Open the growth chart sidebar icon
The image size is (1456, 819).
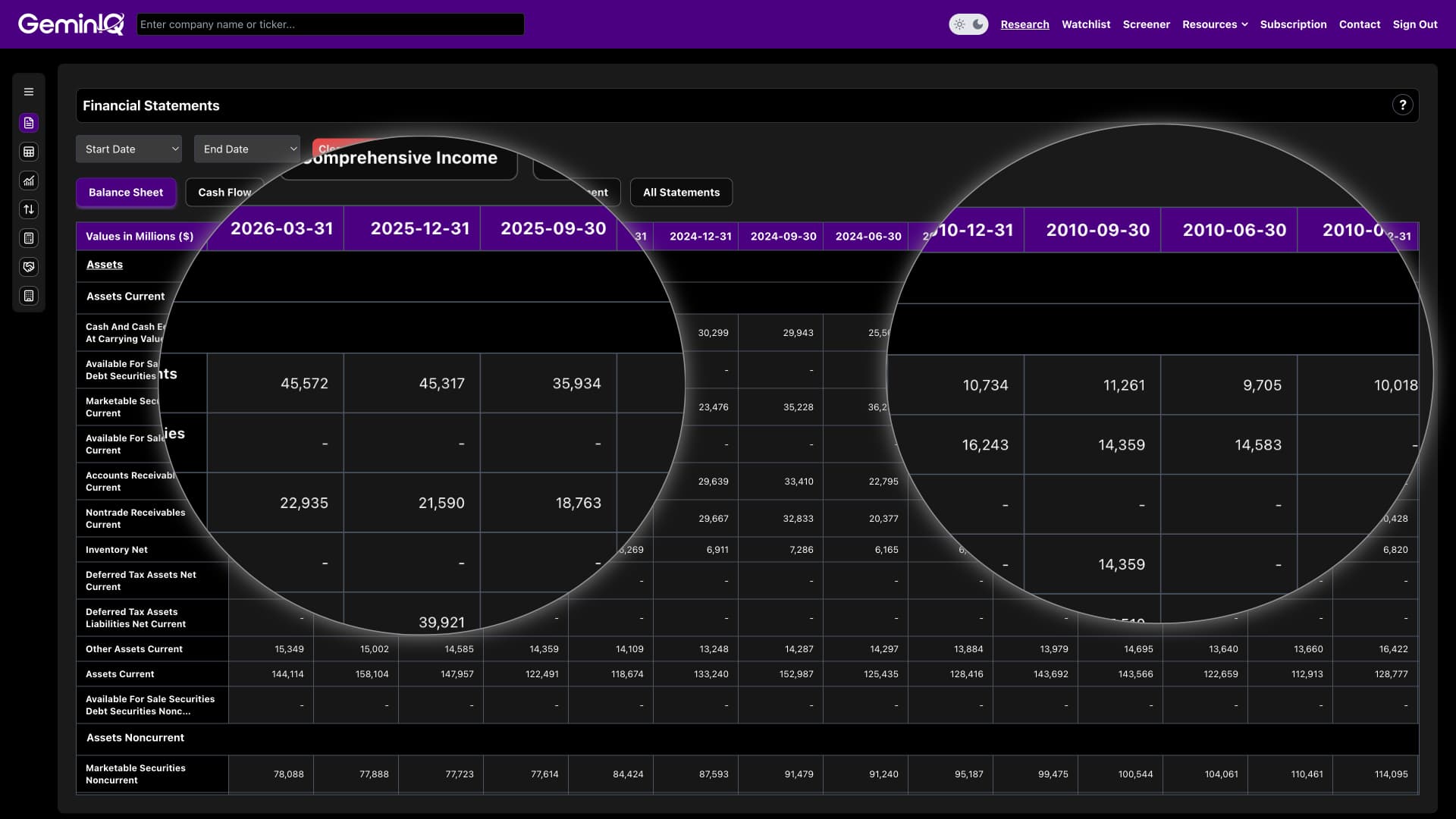(x=29, y=180)
